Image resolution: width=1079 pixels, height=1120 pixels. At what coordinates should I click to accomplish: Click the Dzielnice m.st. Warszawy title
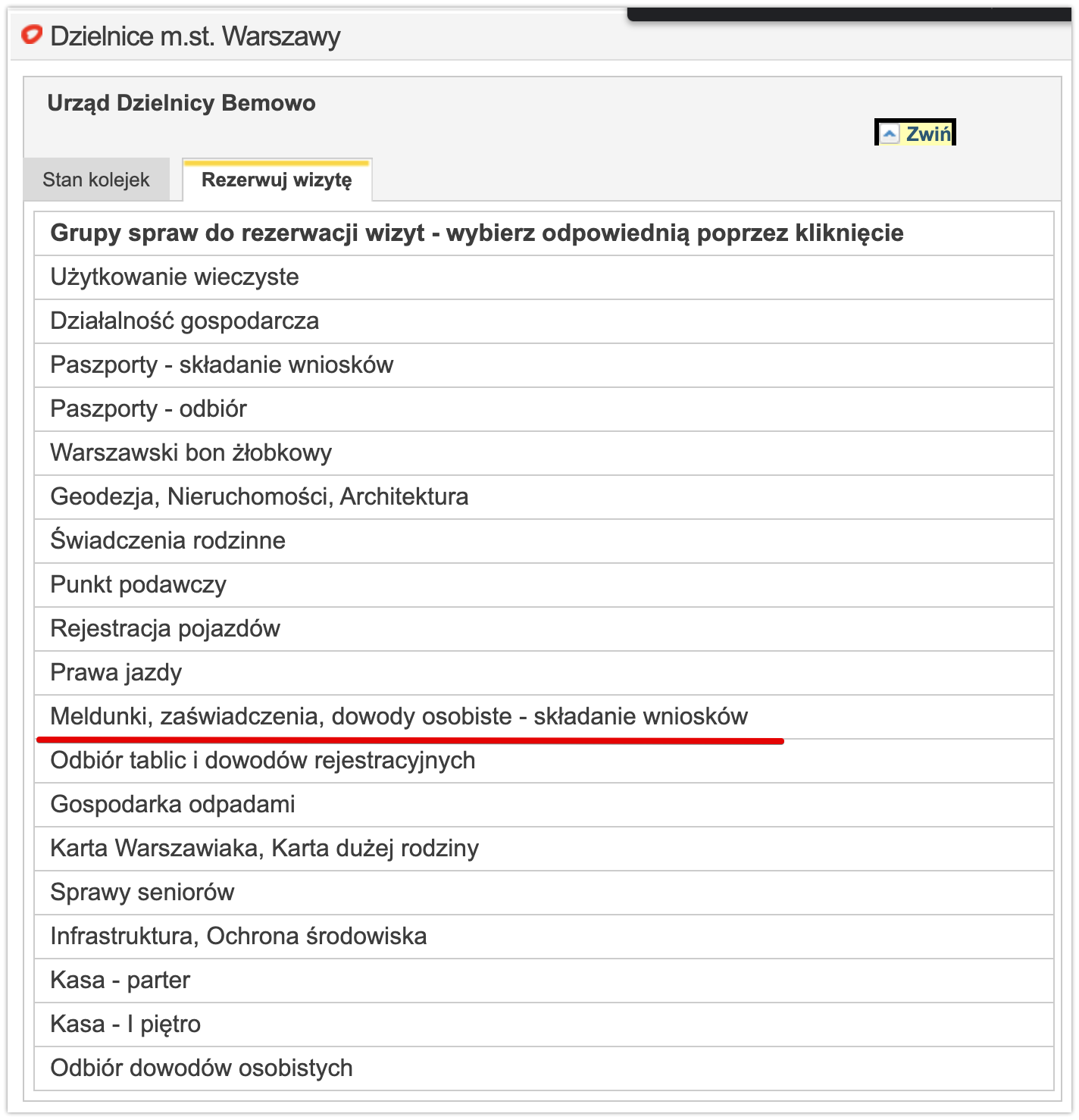[195, 36]
